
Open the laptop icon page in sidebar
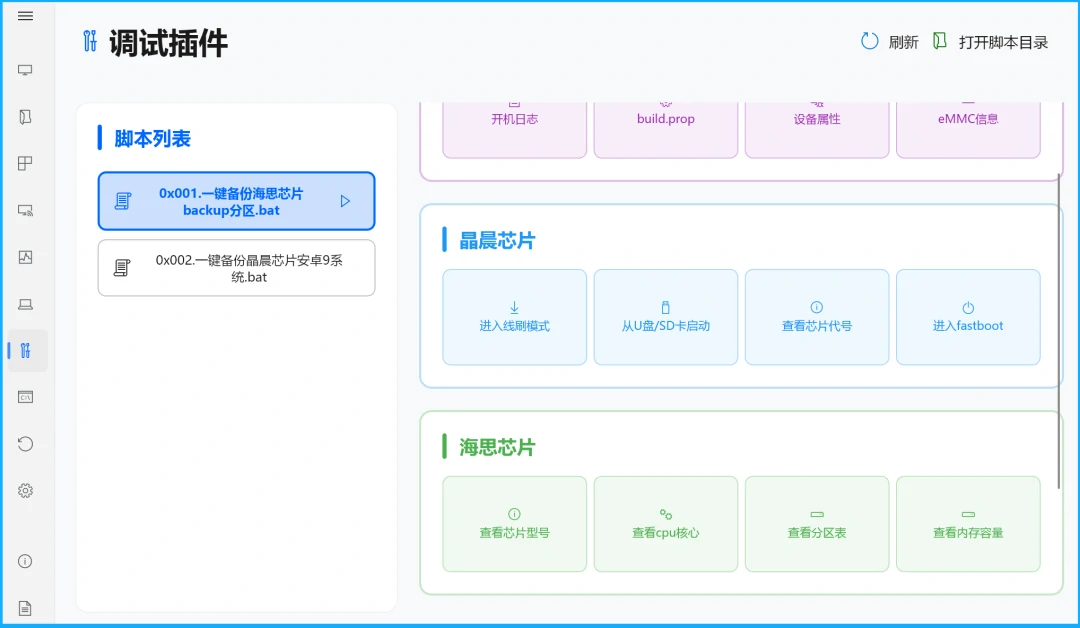point(26,304)
